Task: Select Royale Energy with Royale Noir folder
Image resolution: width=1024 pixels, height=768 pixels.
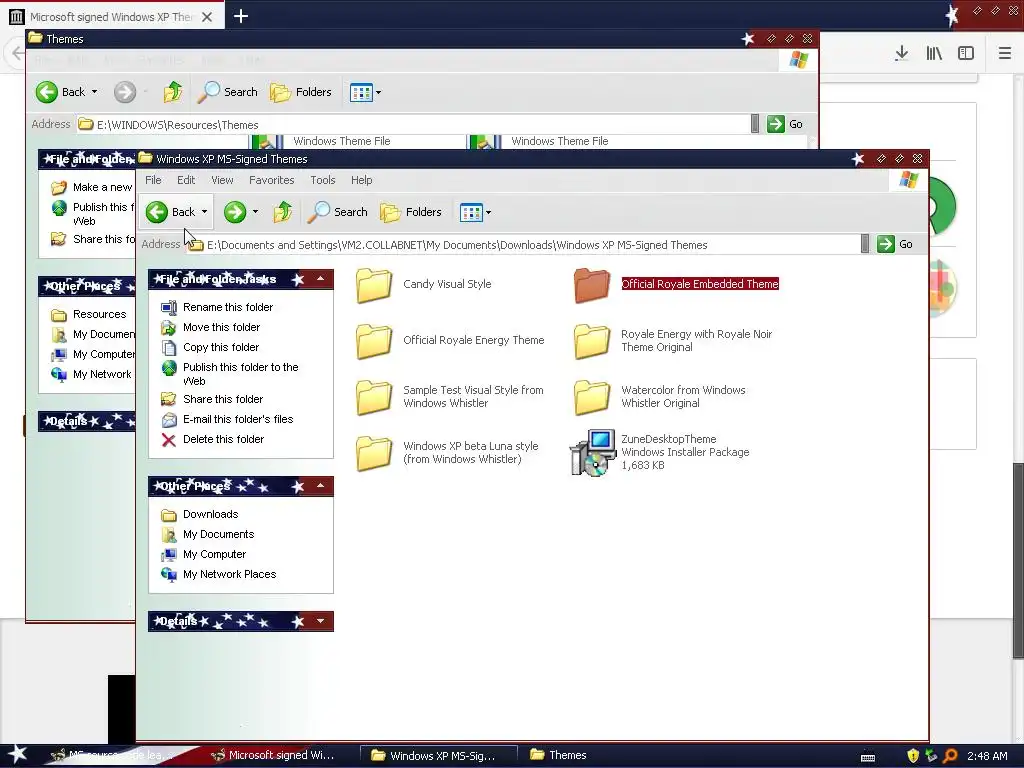Action: (673, 341)
